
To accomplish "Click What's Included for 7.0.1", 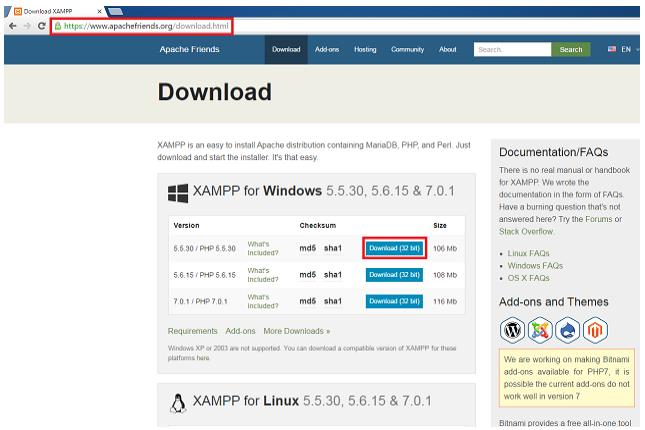I will pos(263,301).
